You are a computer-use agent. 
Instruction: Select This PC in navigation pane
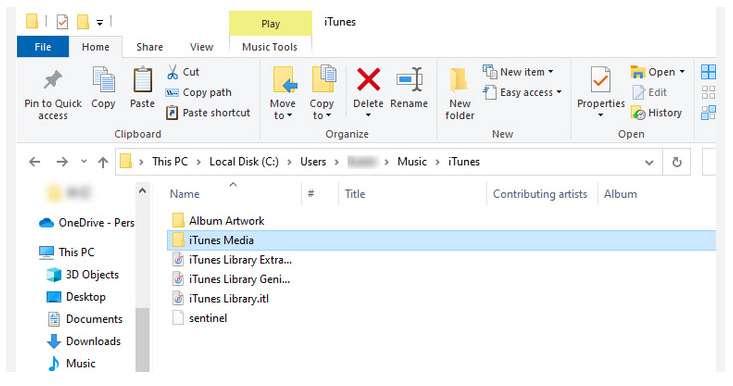(x=67, y=252)
